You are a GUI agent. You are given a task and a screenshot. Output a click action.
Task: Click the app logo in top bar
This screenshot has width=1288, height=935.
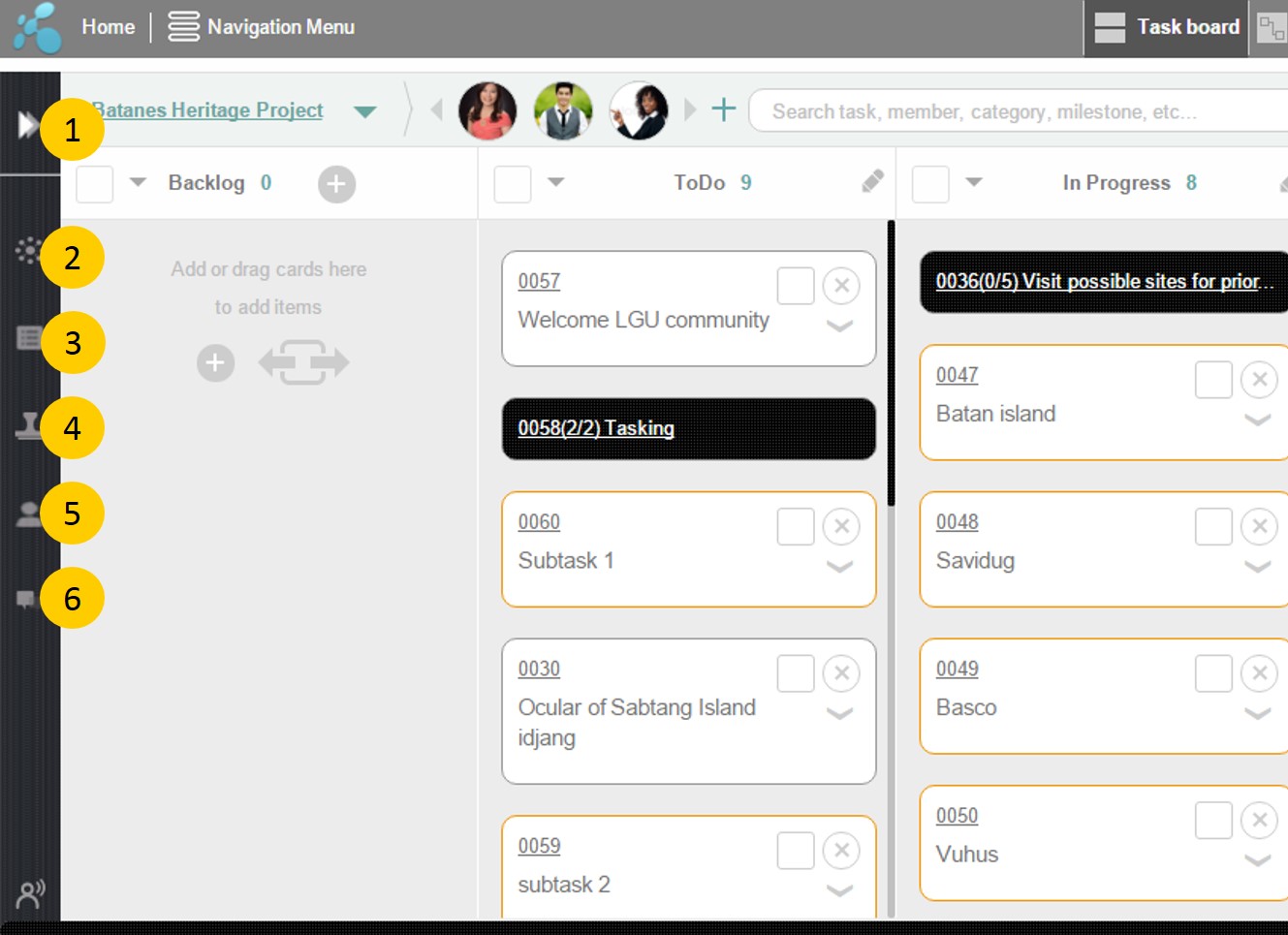(x=38, y=27)
